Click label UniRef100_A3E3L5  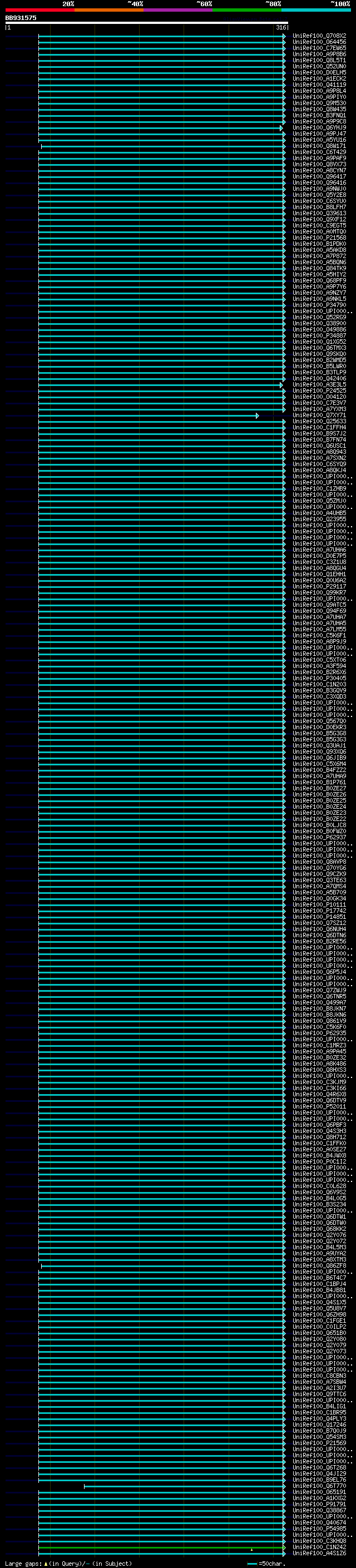(319, 385)
